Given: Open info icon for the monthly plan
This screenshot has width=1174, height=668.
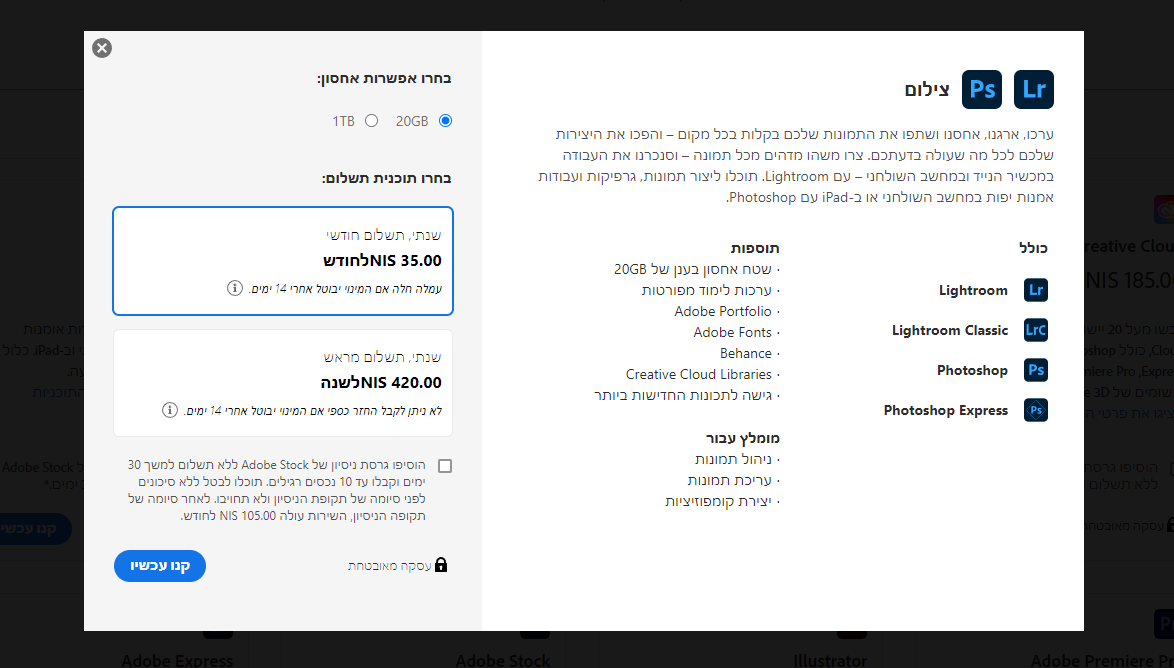Looking at the screenshot, I should 234,288.
